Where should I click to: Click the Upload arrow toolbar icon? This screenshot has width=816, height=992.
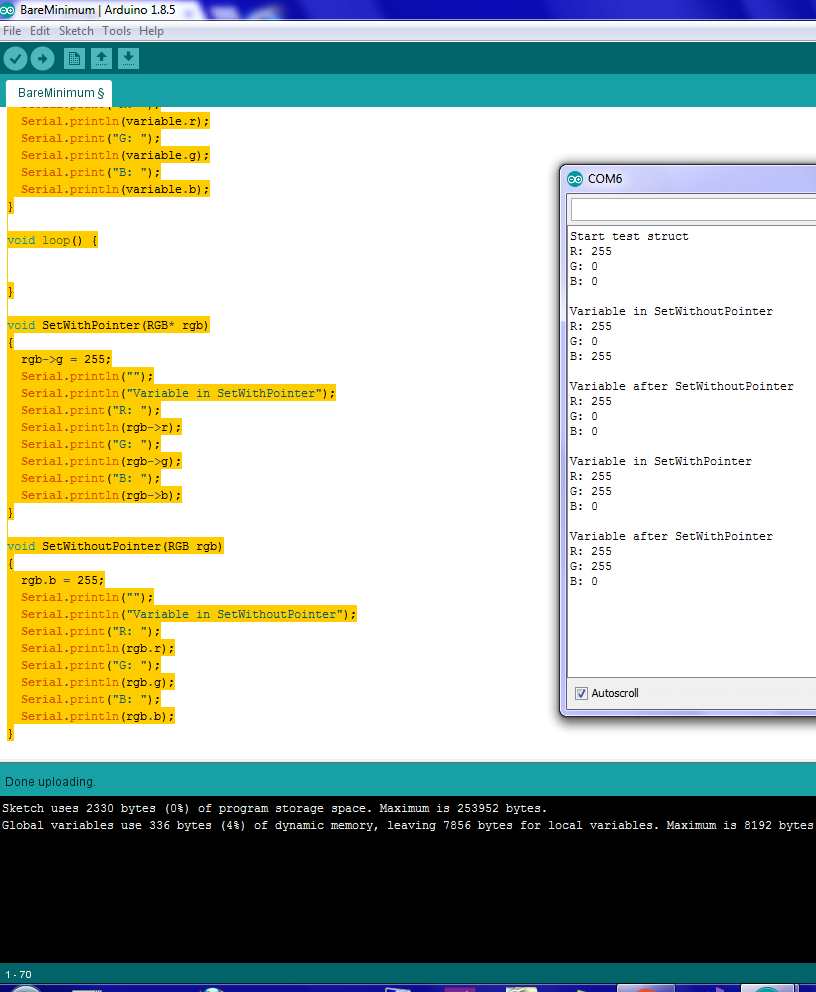click(x=42, y=59)
